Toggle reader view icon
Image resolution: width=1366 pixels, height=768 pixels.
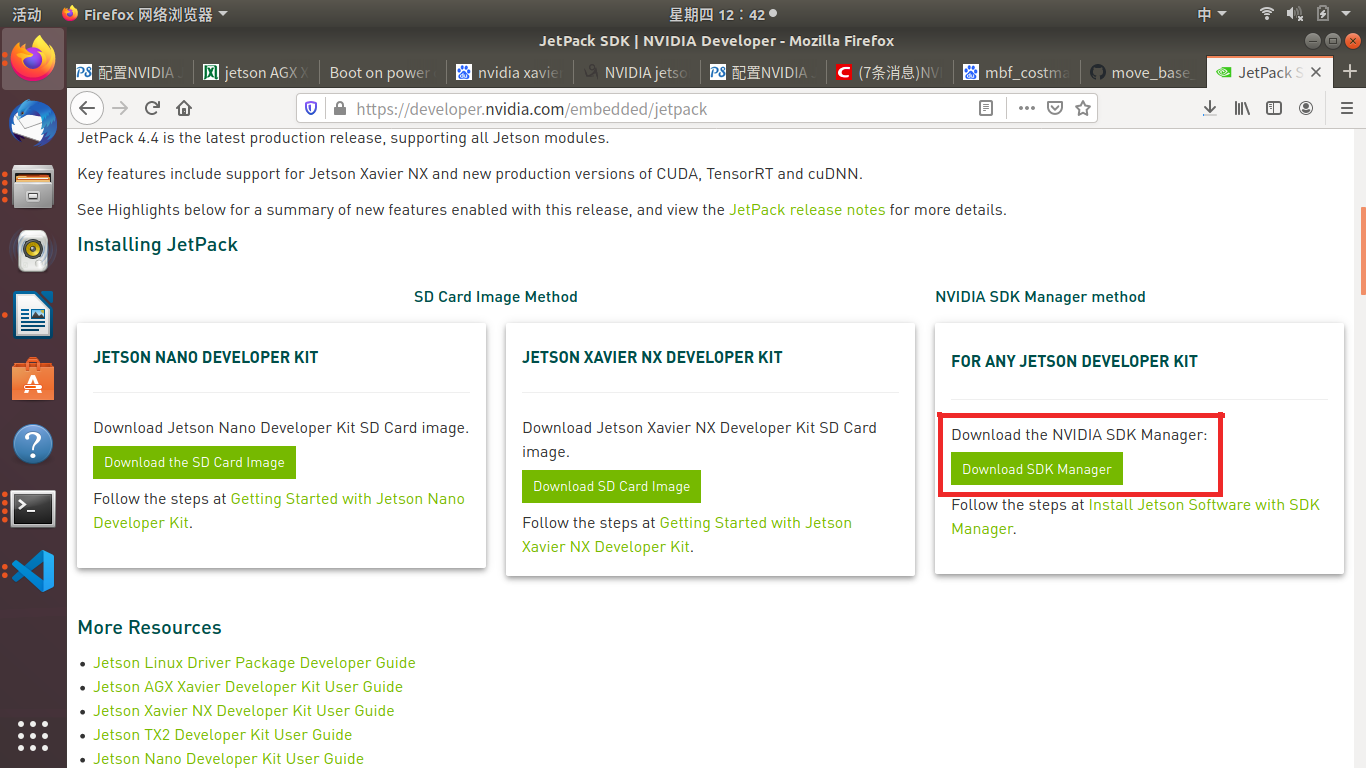(986, 108)
